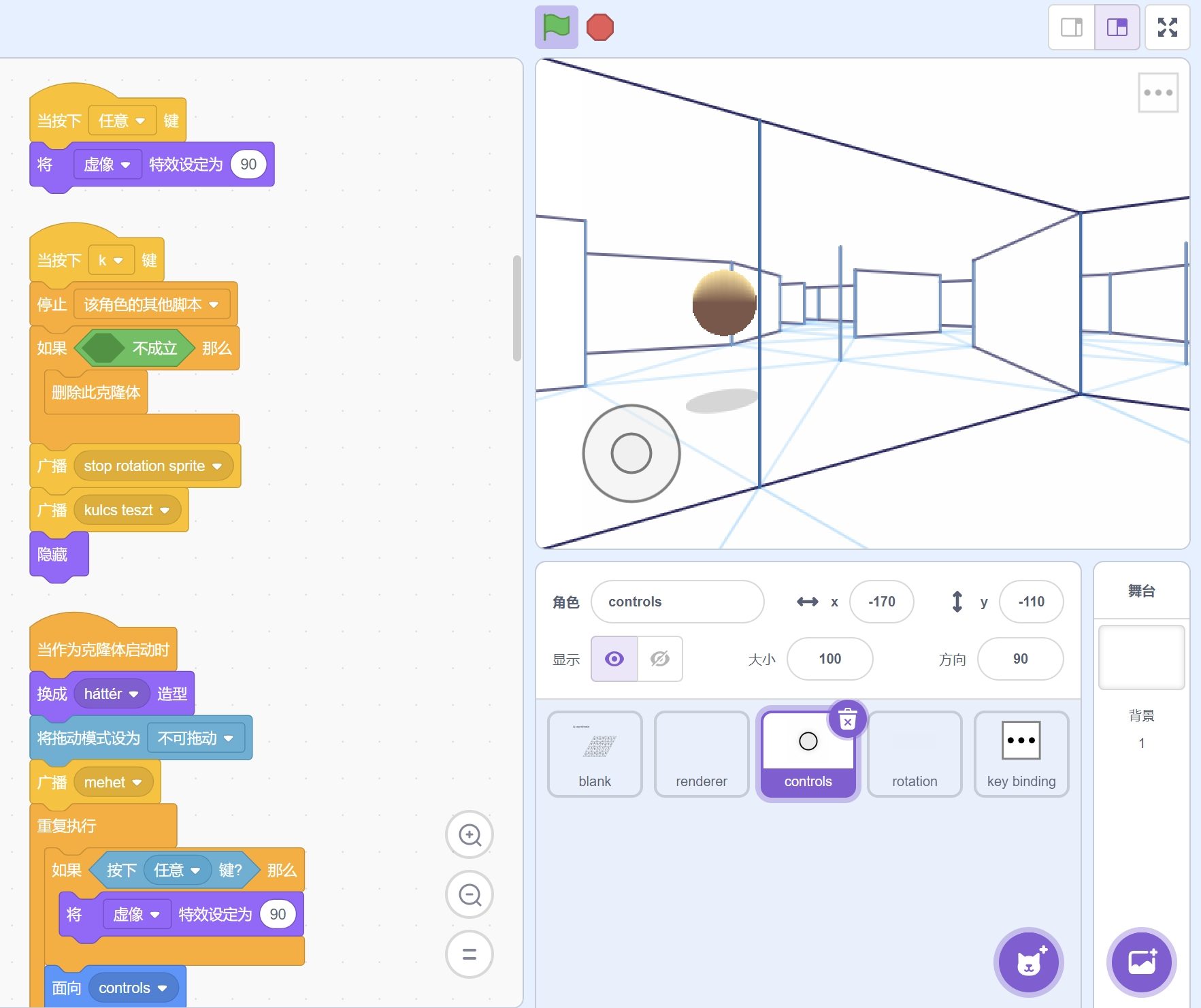Click the green flag to run project

click(x=556, y=28)
